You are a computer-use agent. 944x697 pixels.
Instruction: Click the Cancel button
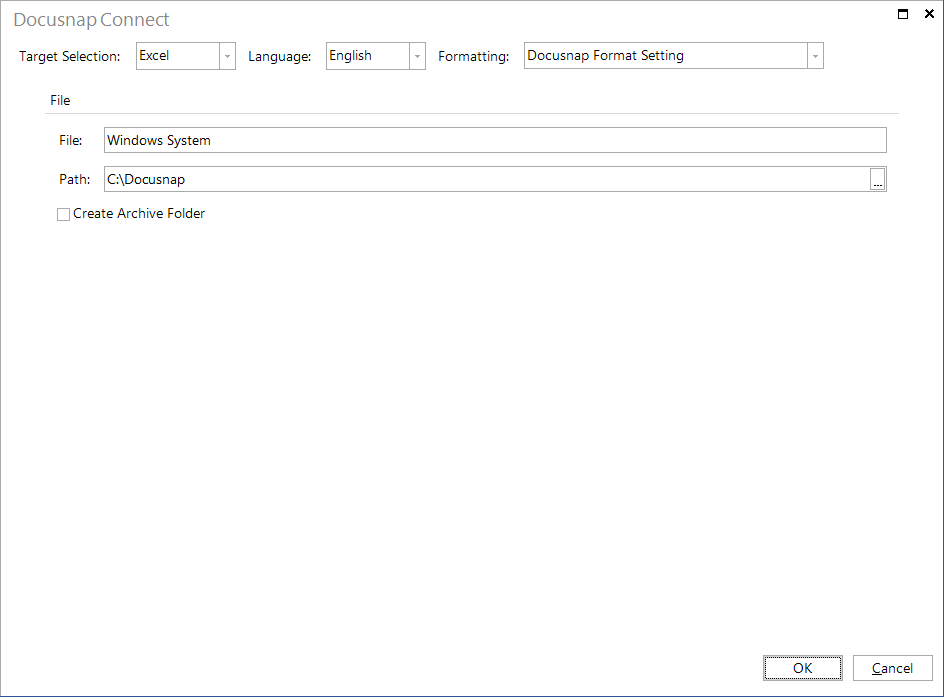tap(892, 668)
